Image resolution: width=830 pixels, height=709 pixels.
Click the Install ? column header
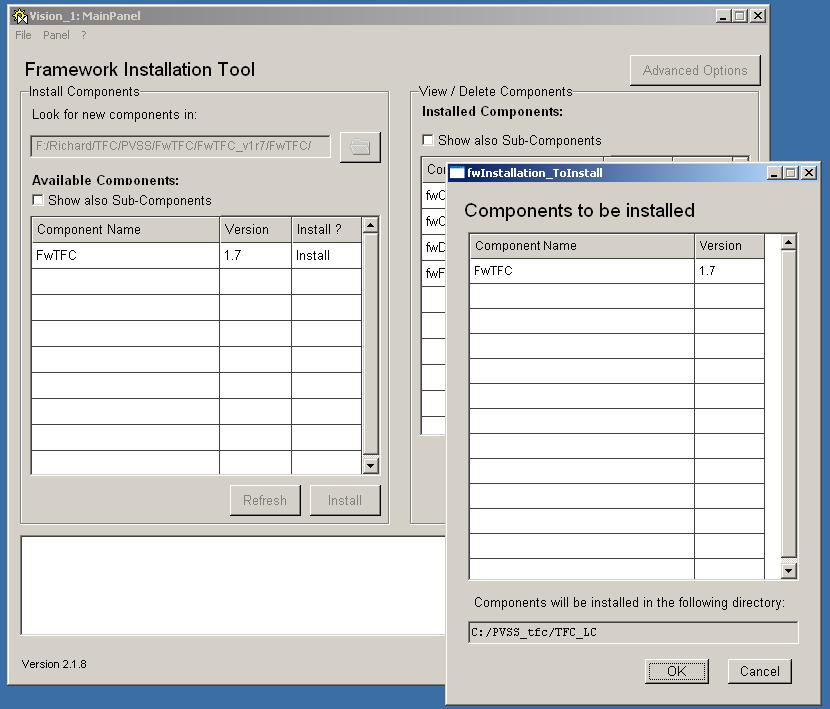point(327,230)
